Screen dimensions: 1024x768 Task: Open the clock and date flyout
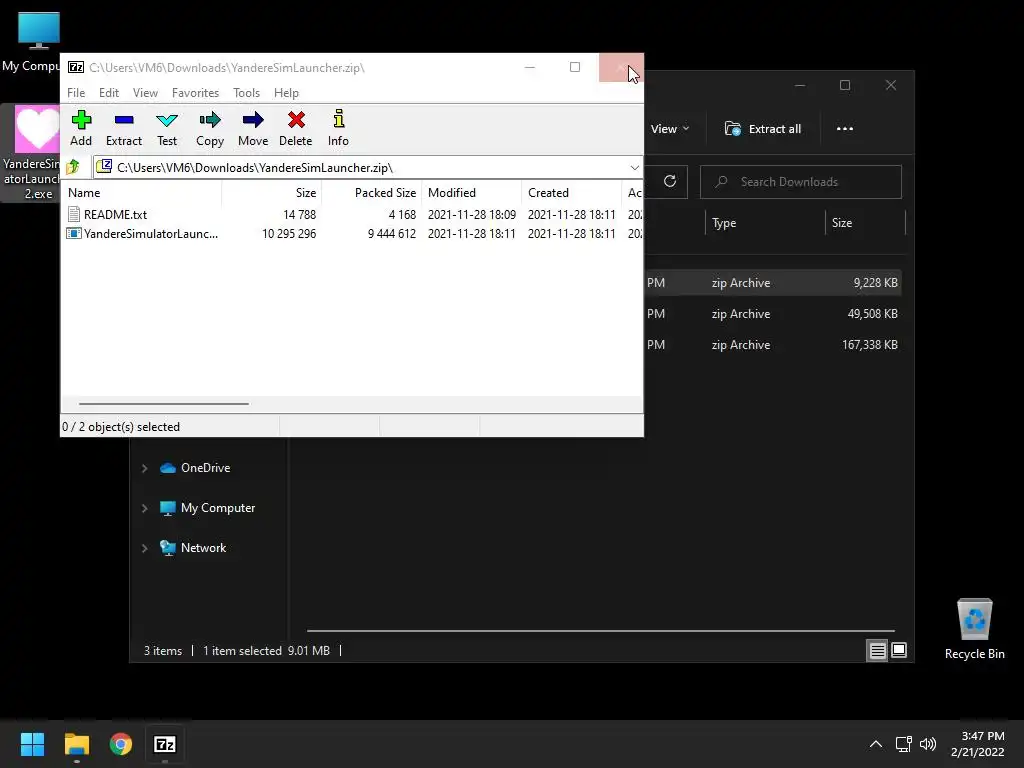[978, 744]
